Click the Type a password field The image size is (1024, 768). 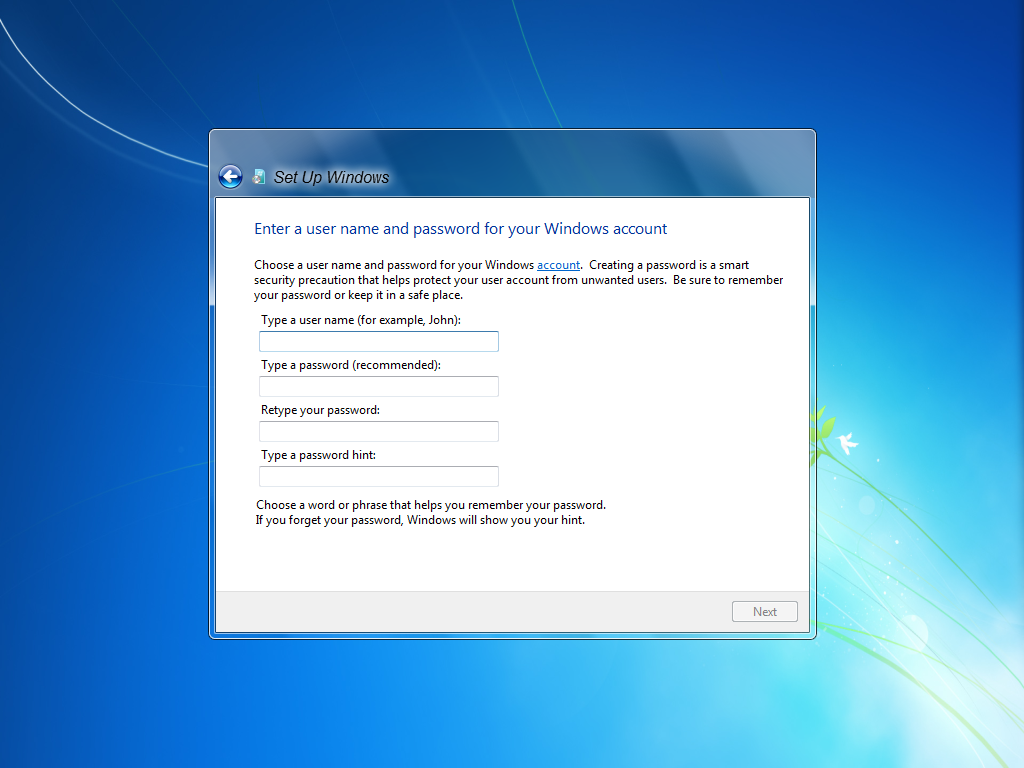379,387
